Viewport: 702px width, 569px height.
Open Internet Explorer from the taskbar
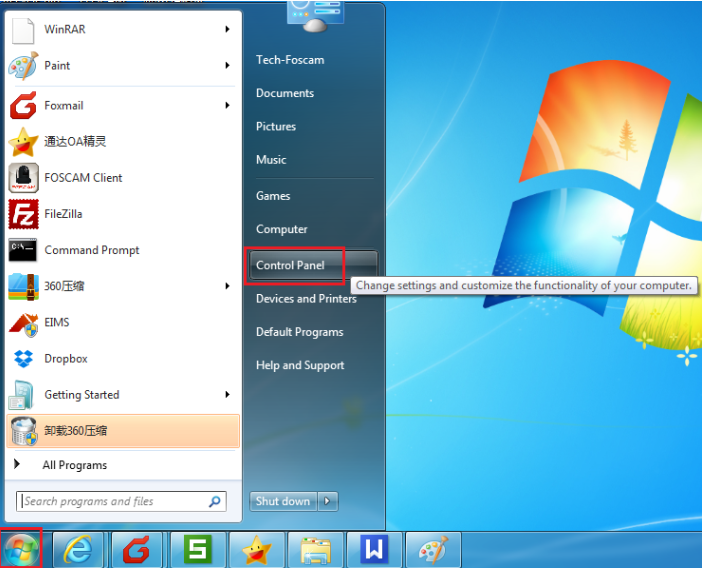78,549
